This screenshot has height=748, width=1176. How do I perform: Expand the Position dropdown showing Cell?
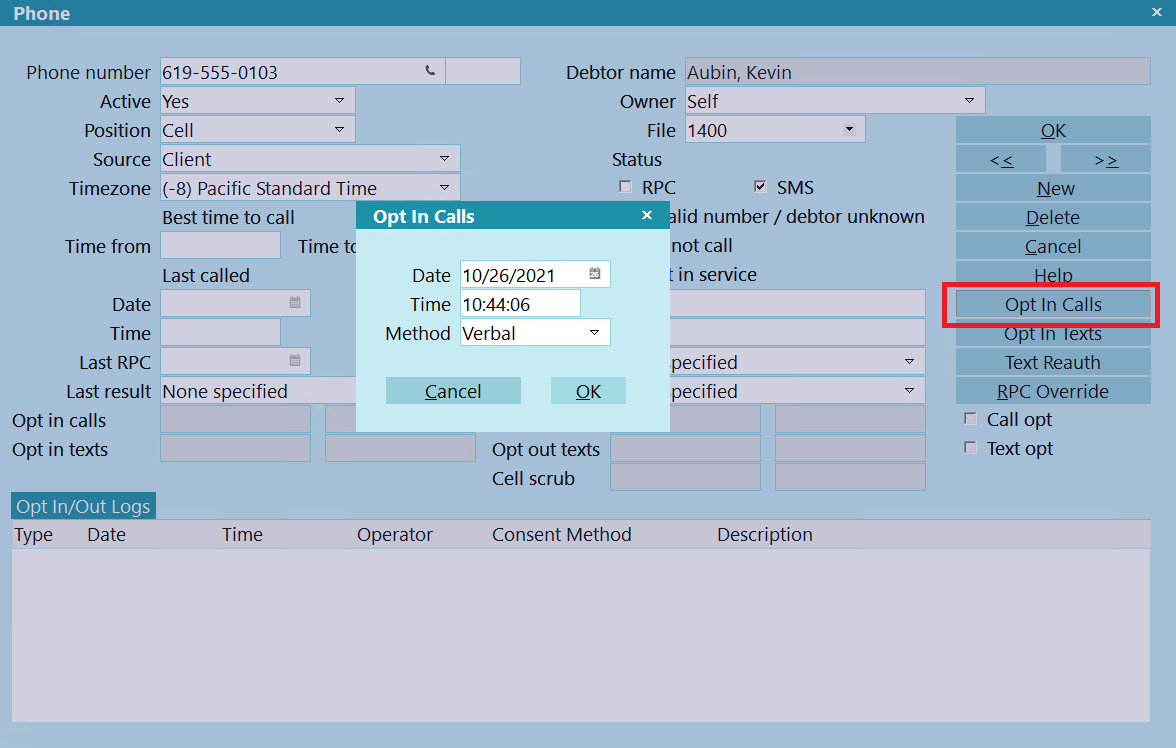339,130
